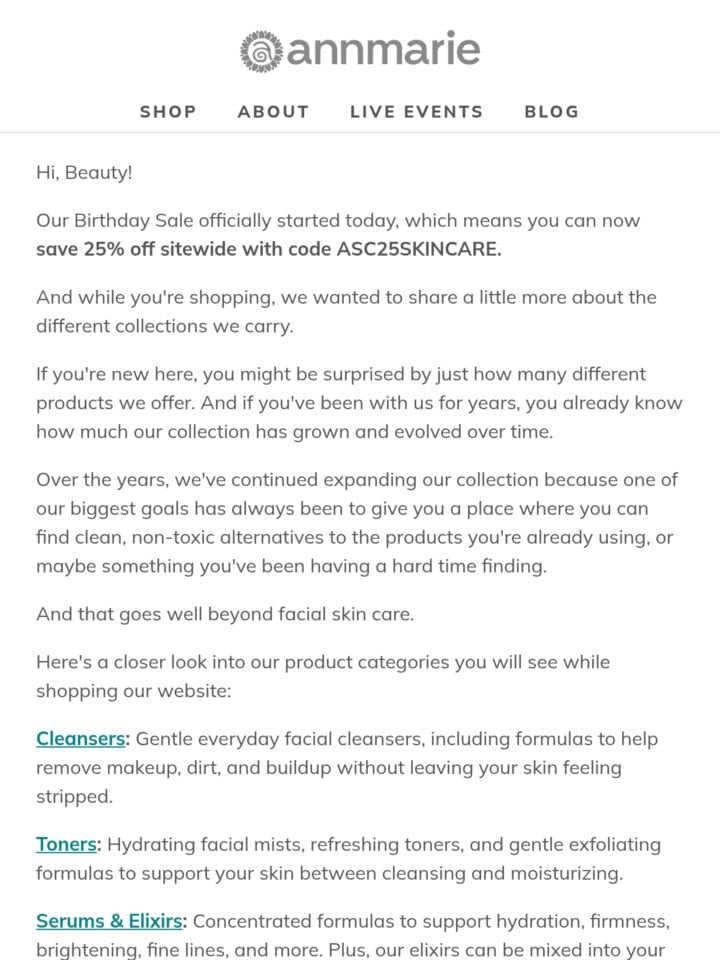Click the 'If you're new here' paragraph
This screenshot has height=960, width=720.
(x=359, y=403)
